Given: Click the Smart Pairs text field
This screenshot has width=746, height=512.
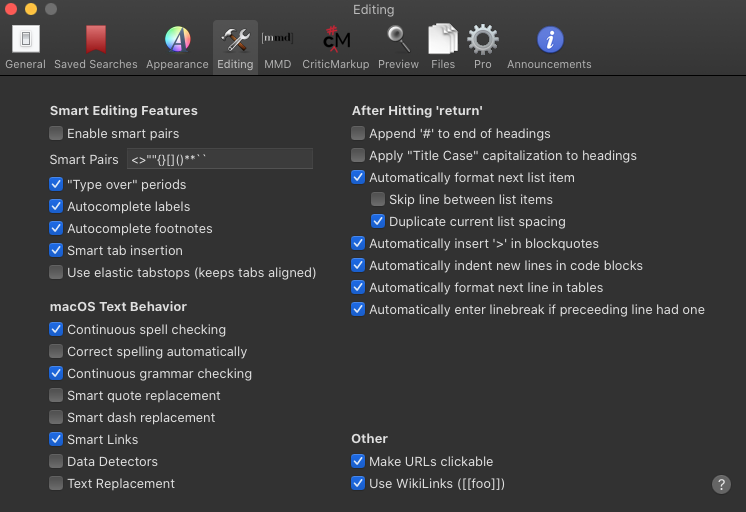Looking at the screenshot, I should [219, 159].
